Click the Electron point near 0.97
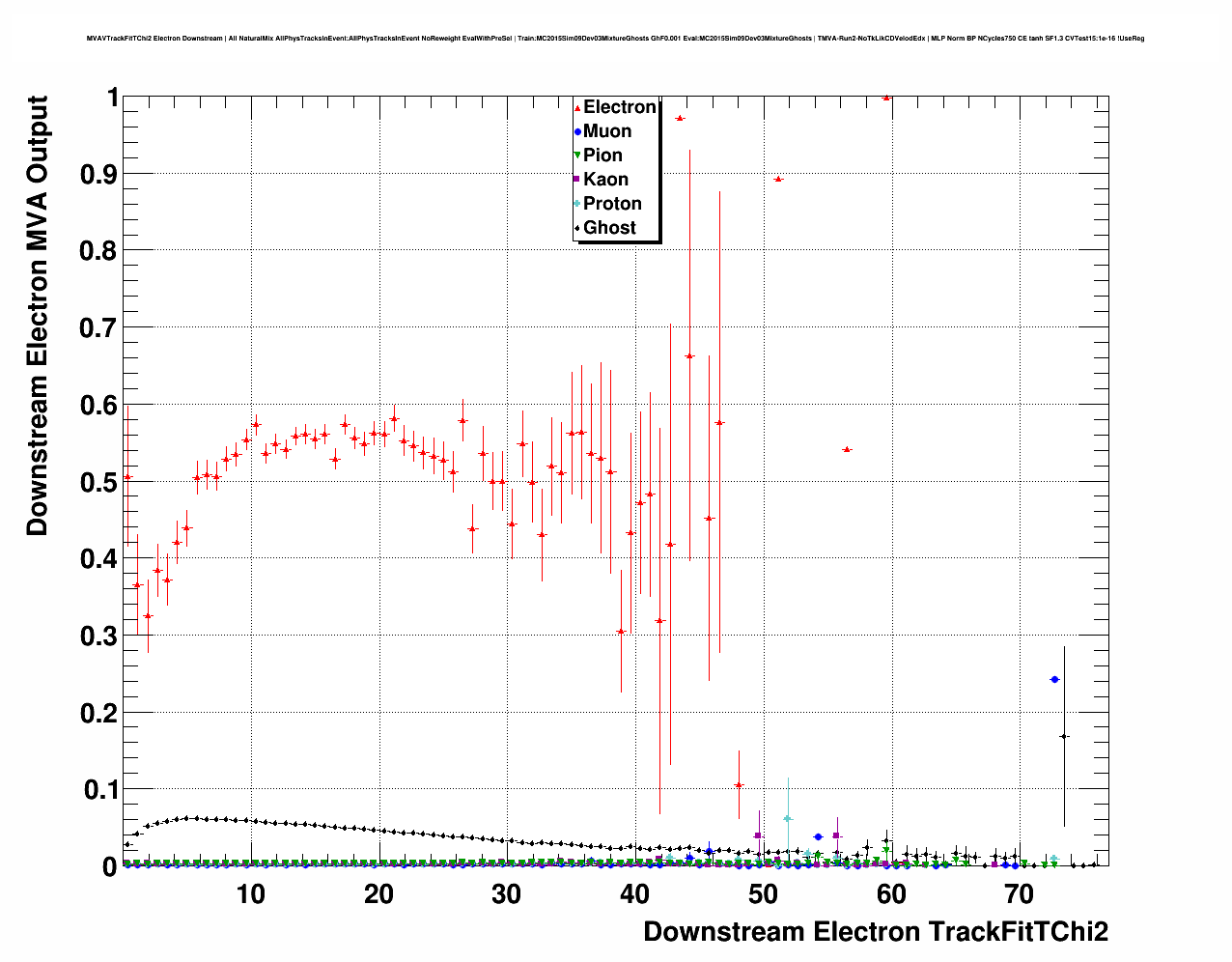Screen dimensions: 1232x962 click(680, 118)
